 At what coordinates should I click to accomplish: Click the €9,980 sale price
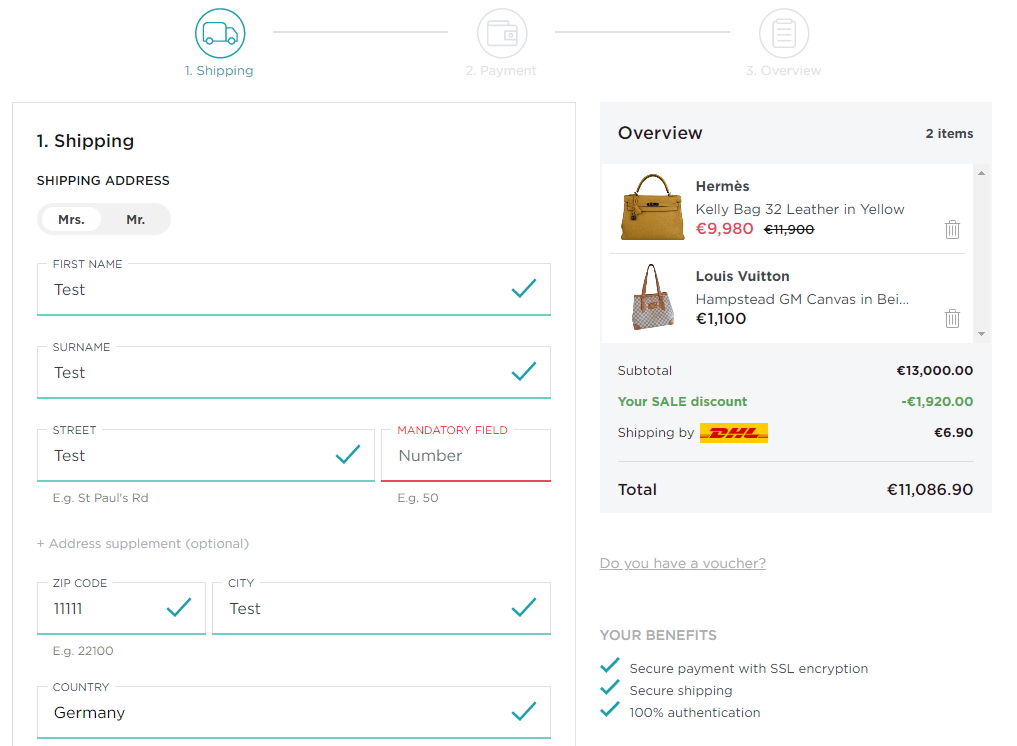pyautogui.click(x=724, y=229)
